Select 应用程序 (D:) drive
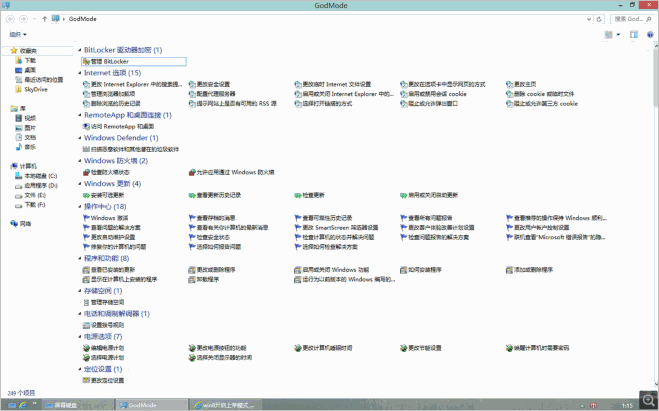The width and height of the screenshot is (659, 411). [x=36, y=185]
